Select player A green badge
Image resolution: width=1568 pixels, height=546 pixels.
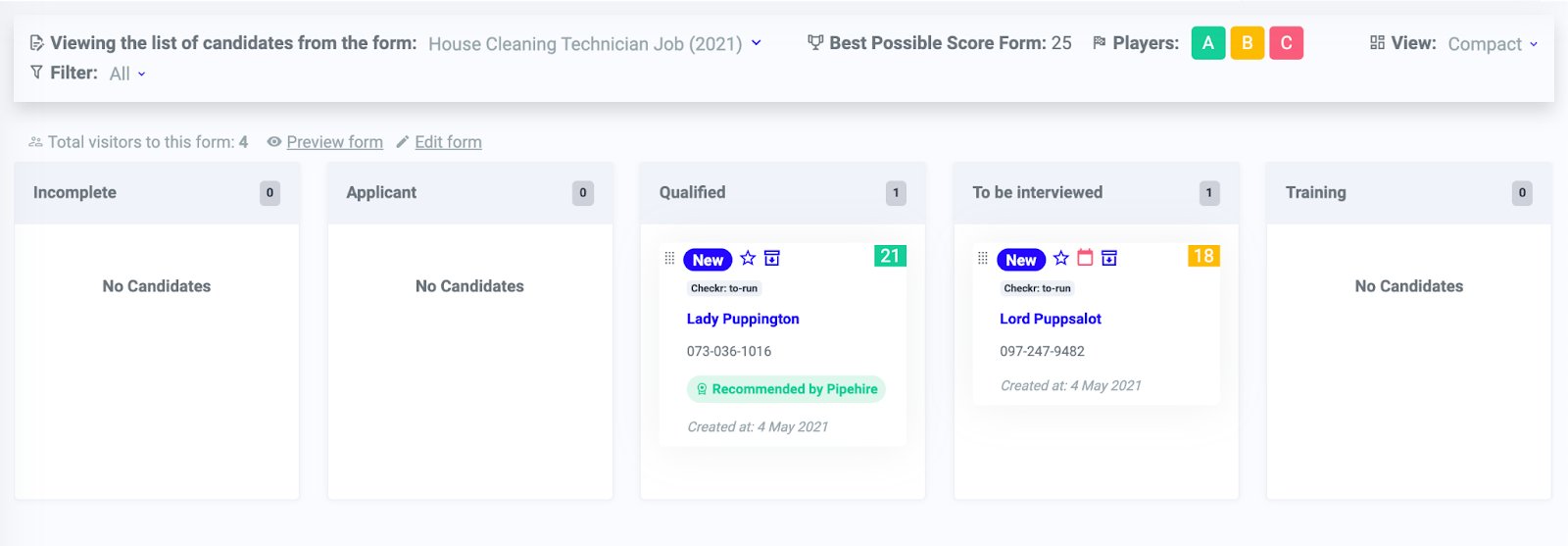click(1208, 43)
